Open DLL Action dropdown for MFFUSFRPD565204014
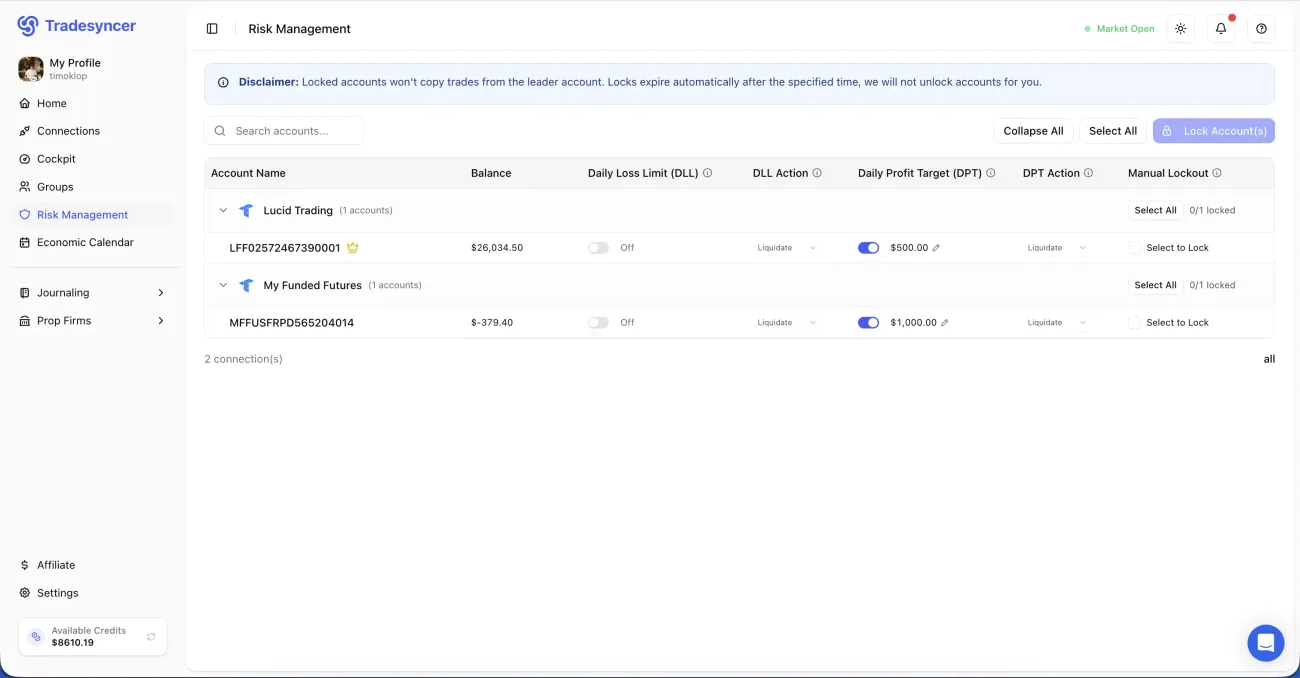 [787, 323]
